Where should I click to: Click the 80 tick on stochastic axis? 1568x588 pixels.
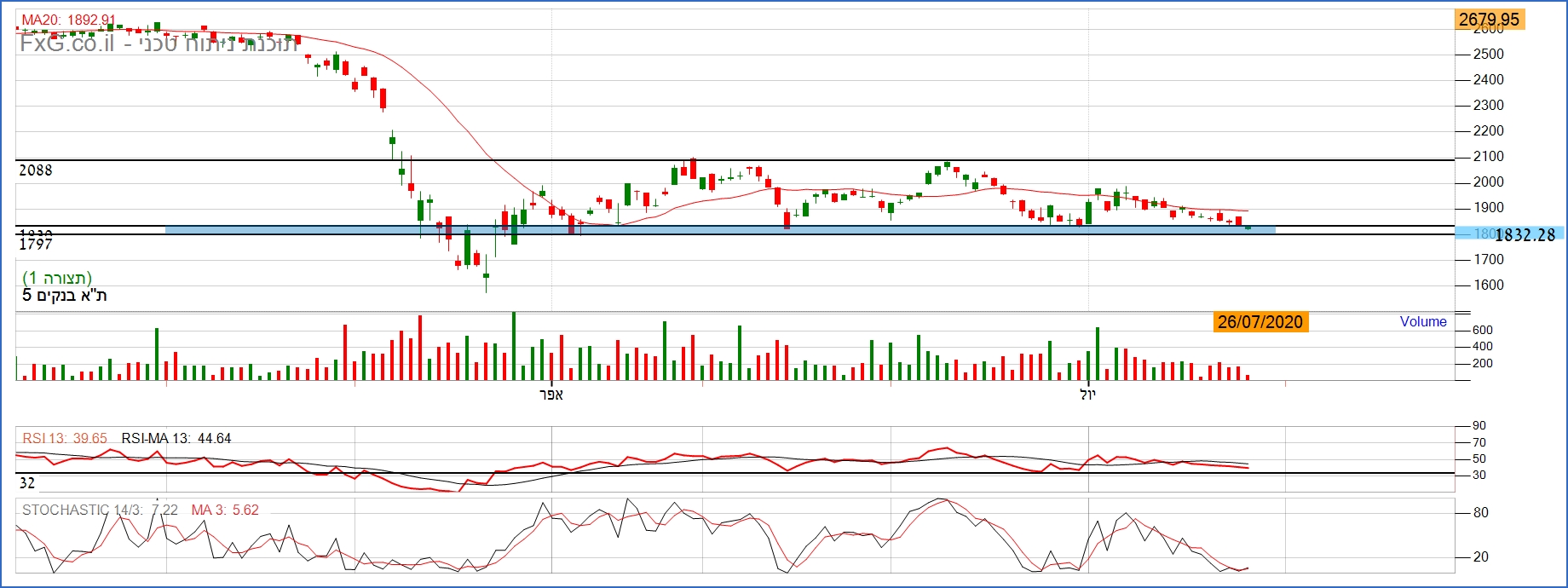(x=1480, y=513)
